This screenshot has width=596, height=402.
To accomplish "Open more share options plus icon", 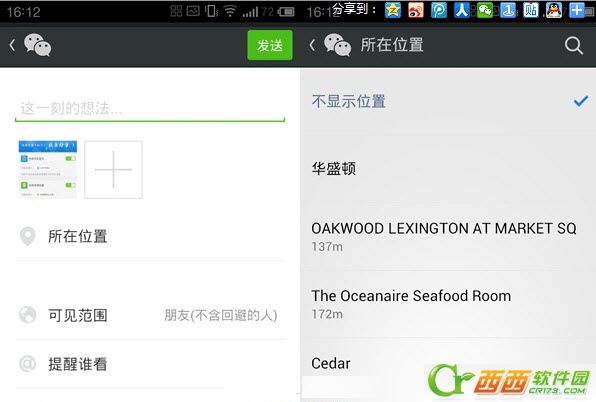I will point(577,10).
